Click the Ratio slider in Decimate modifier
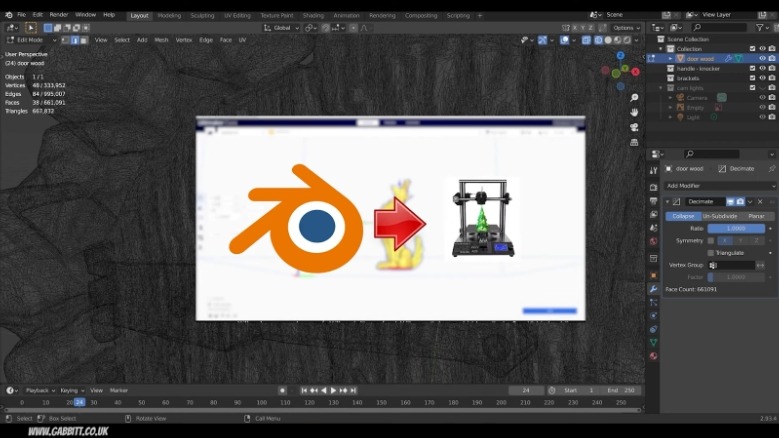 736,228
